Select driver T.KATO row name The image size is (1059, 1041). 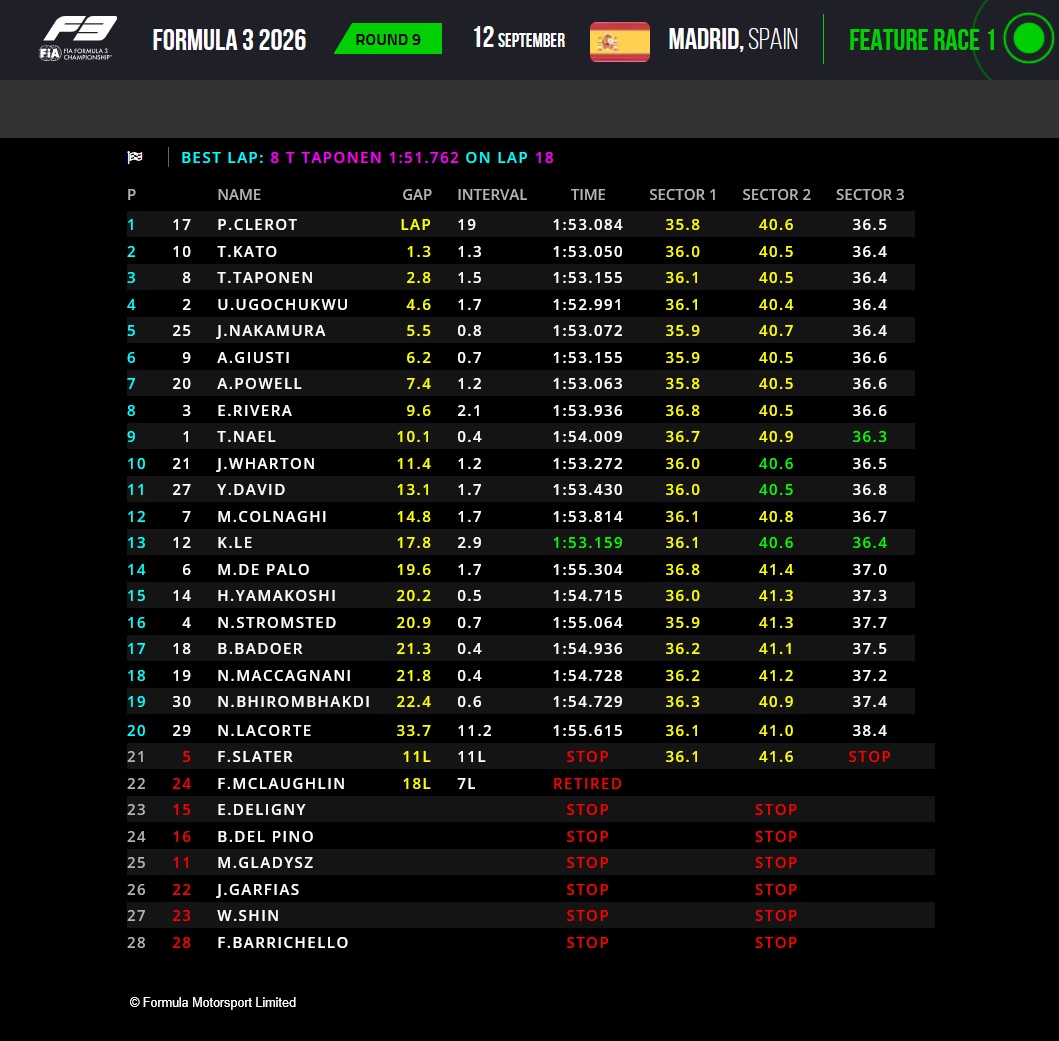click(x=247, y=251)
